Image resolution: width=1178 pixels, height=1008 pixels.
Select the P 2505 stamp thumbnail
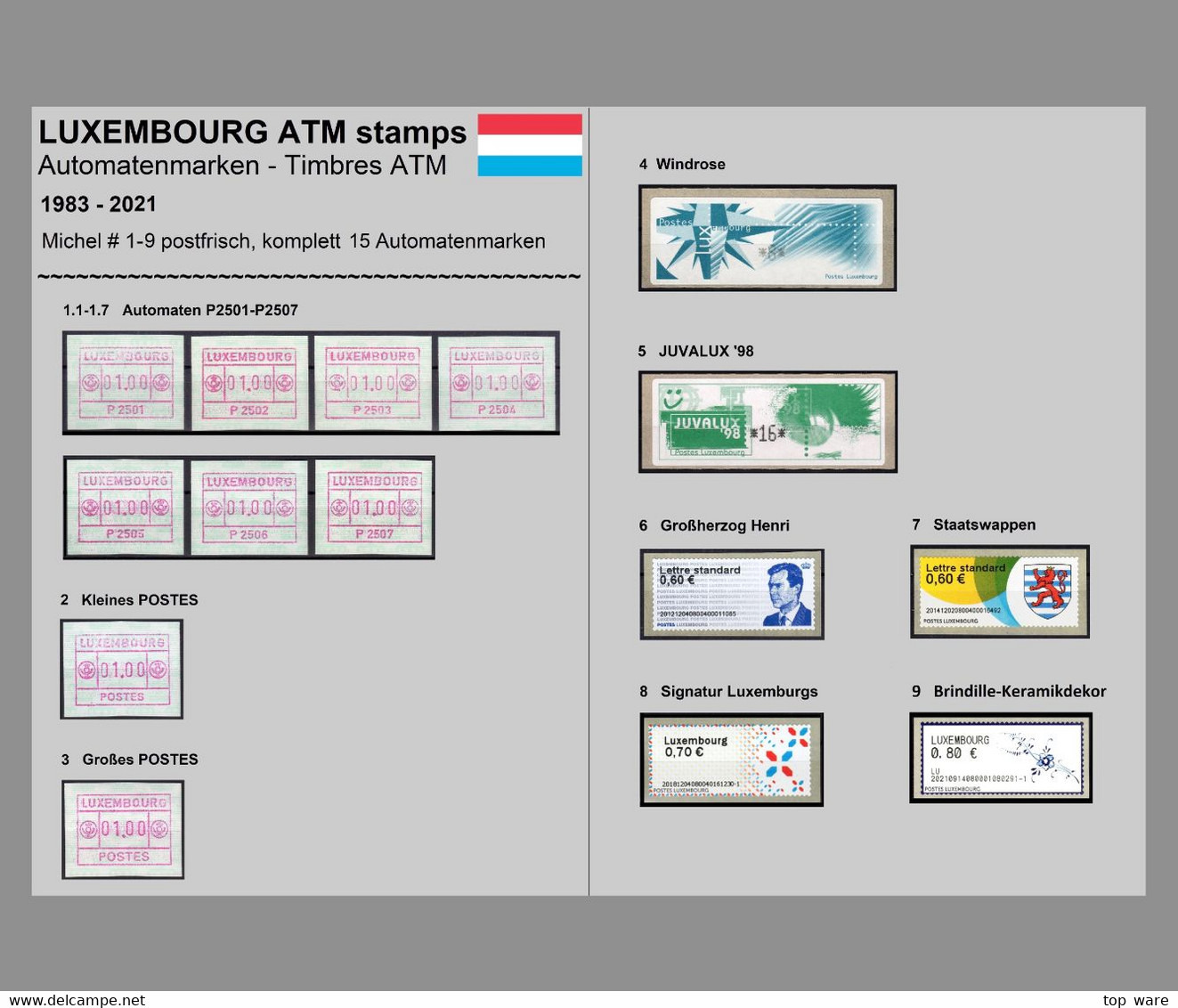(125, 508)
